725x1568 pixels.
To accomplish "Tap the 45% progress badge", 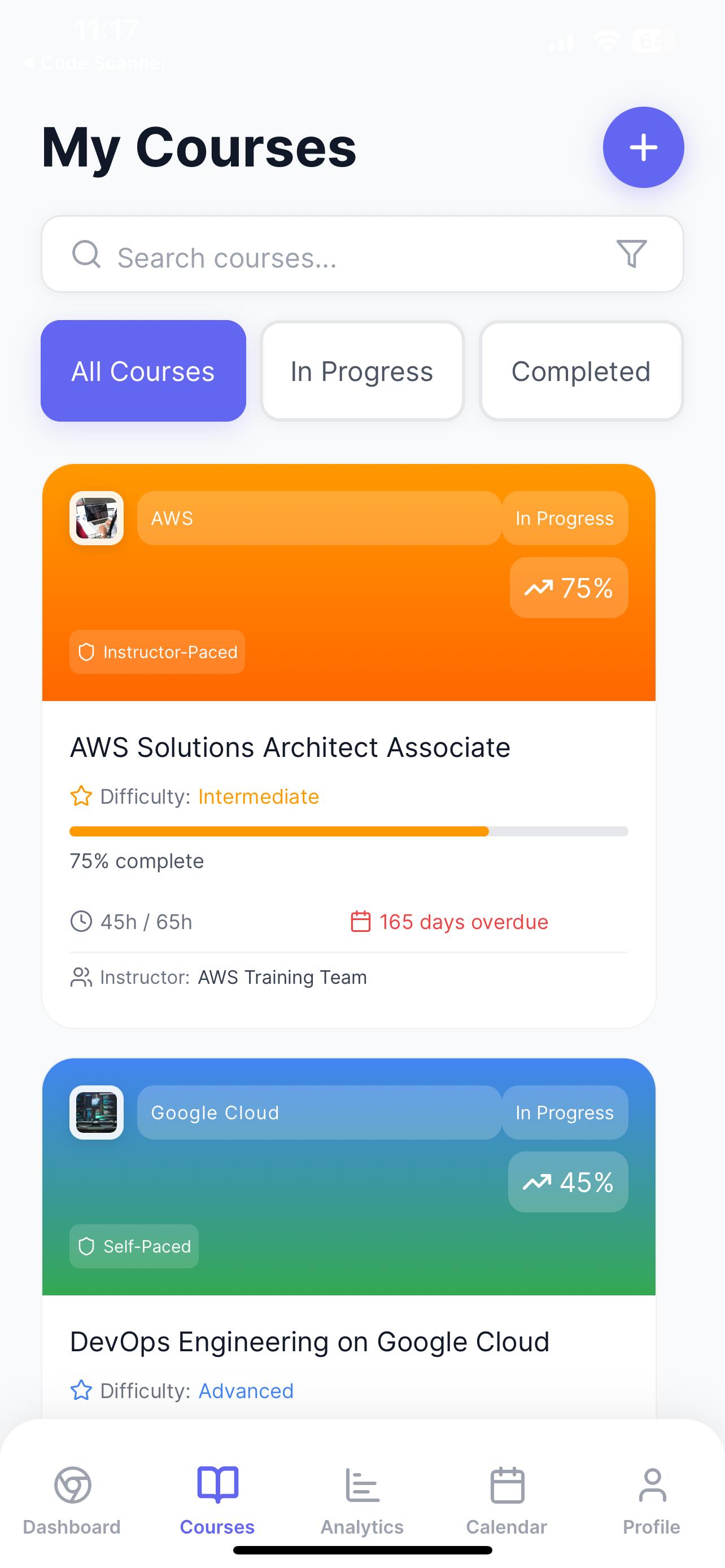I will pos(568,1181).
